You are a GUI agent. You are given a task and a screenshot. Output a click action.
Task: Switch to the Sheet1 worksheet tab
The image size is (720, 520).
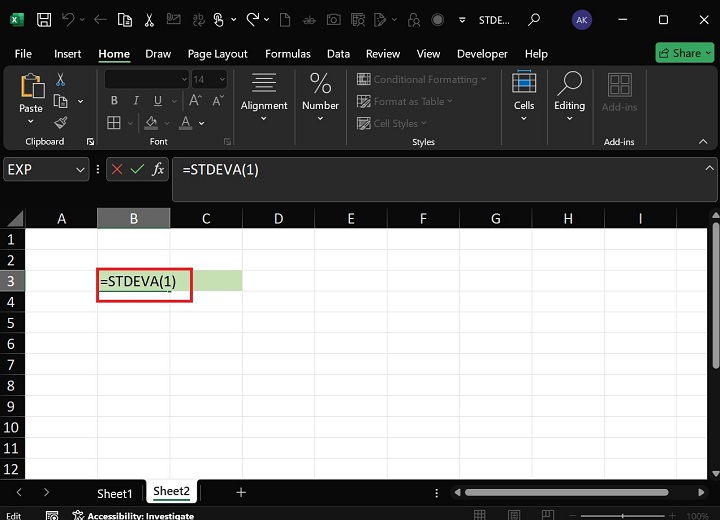pyautogui.click(x=114, y=493)
